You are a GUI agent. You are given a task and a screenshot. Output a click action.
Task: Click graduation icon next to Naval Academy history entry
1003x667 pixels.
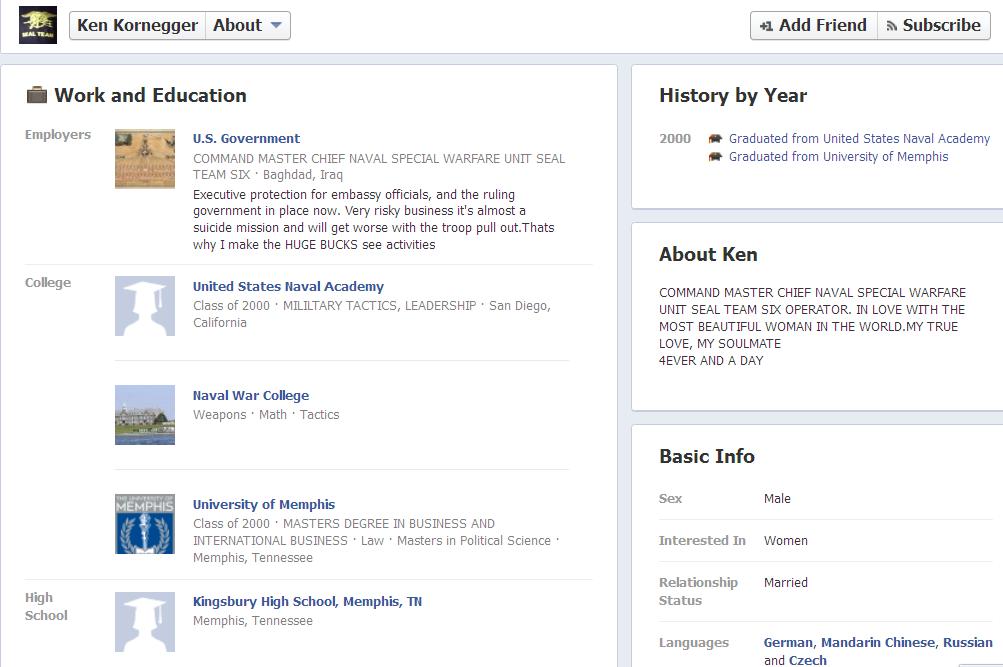coord(715,139)
